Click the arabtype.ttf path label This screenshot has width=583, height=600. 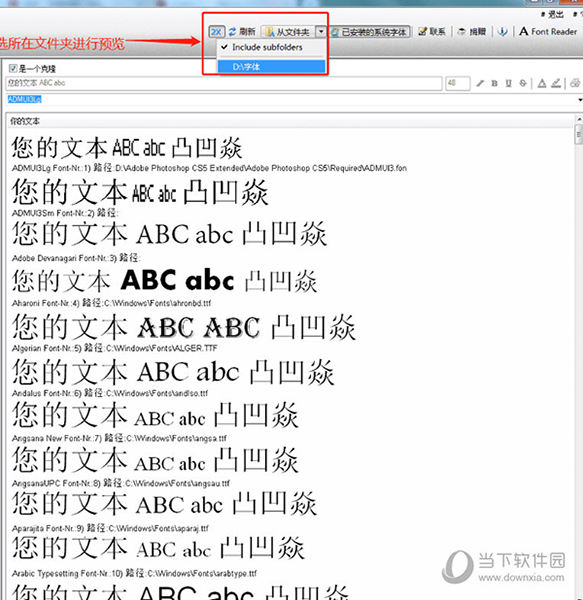134,574
